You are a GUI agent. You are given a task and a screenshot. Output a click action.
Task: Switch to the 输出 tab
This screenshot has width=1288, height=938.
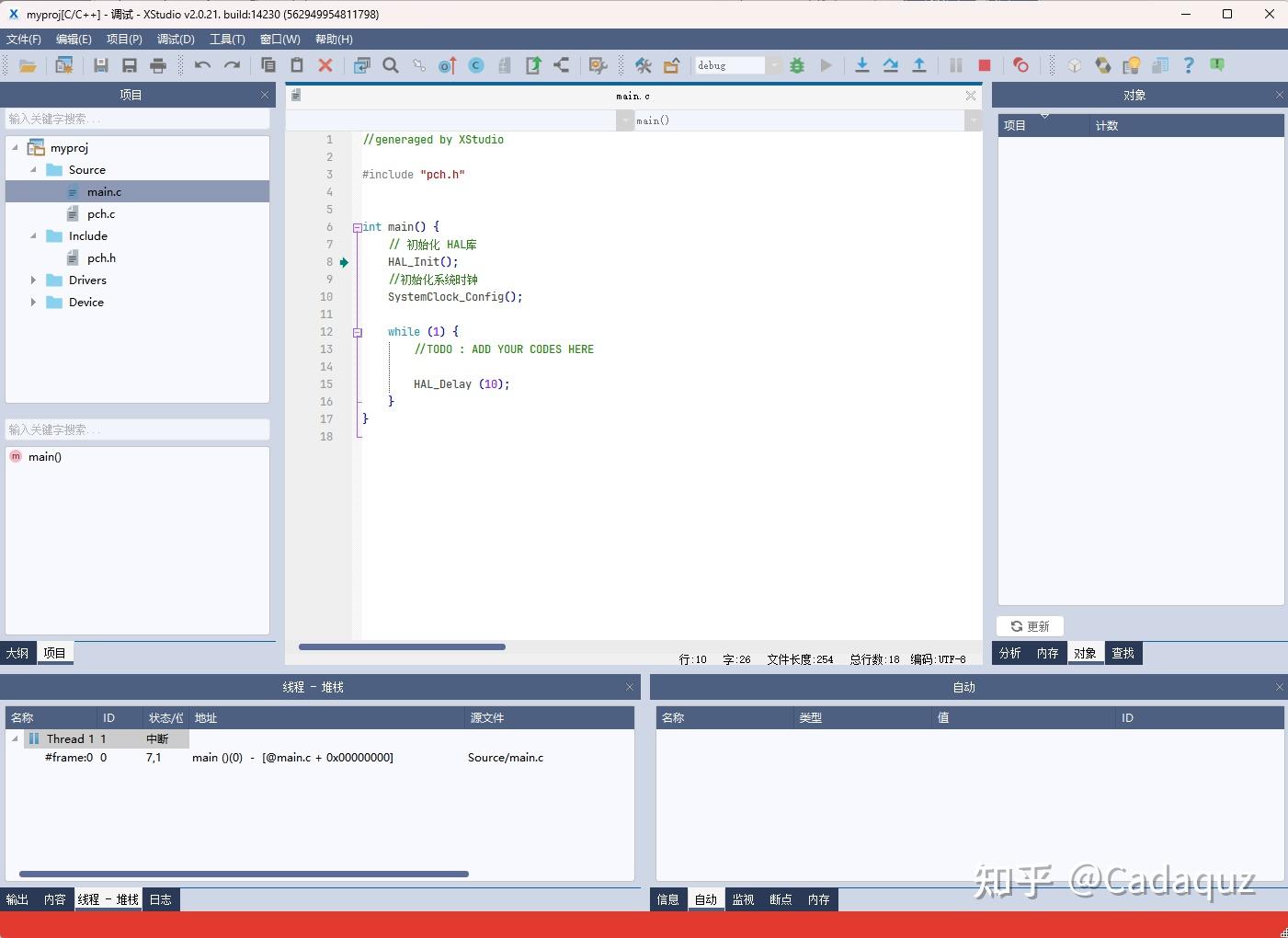[17, 899]
